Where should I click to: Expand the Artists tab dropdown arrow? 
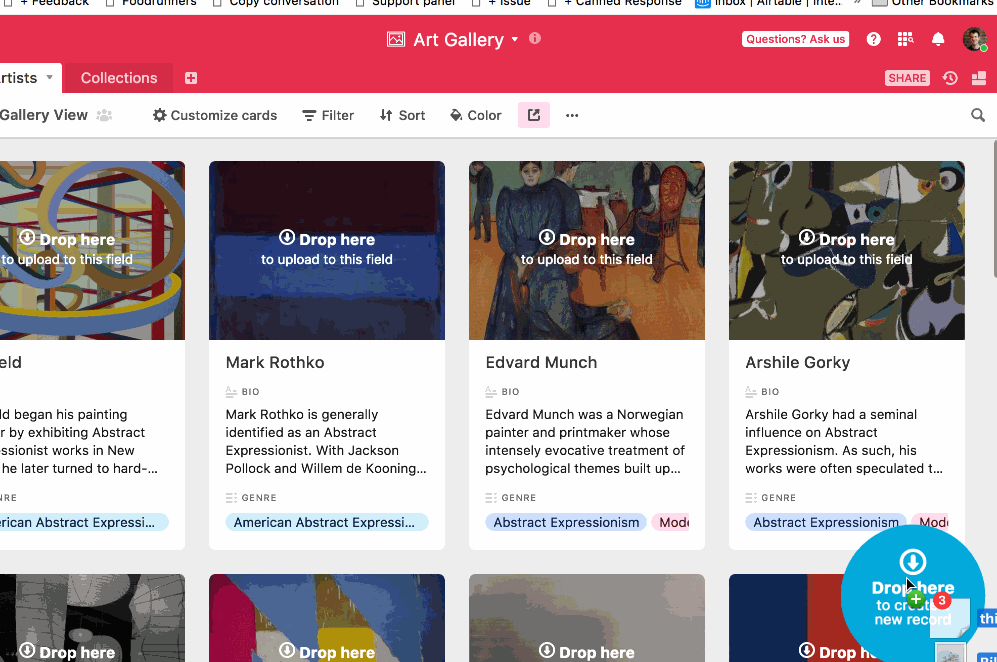50,78
